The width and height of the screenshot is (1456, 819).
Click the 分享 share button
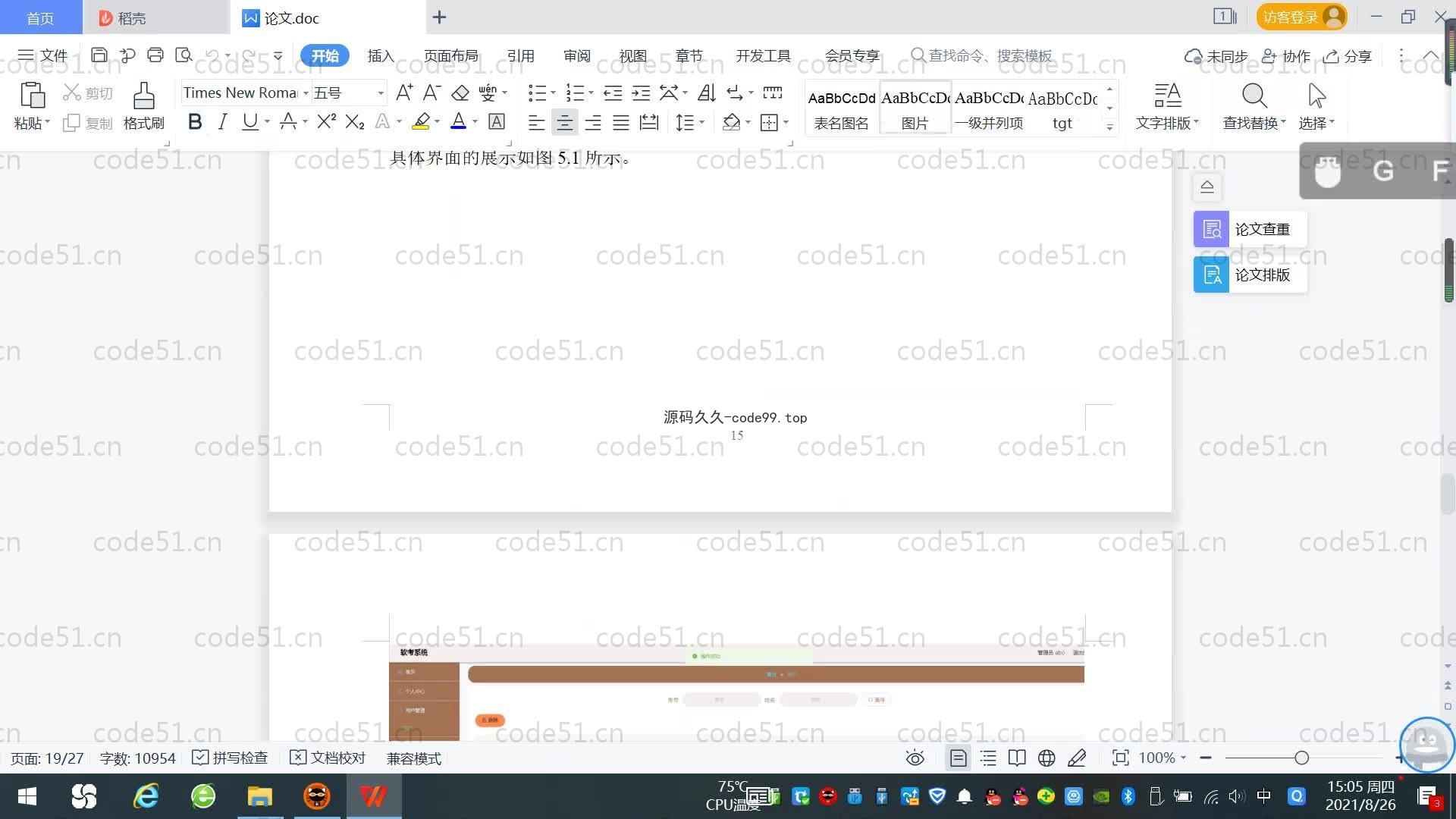1348,56
